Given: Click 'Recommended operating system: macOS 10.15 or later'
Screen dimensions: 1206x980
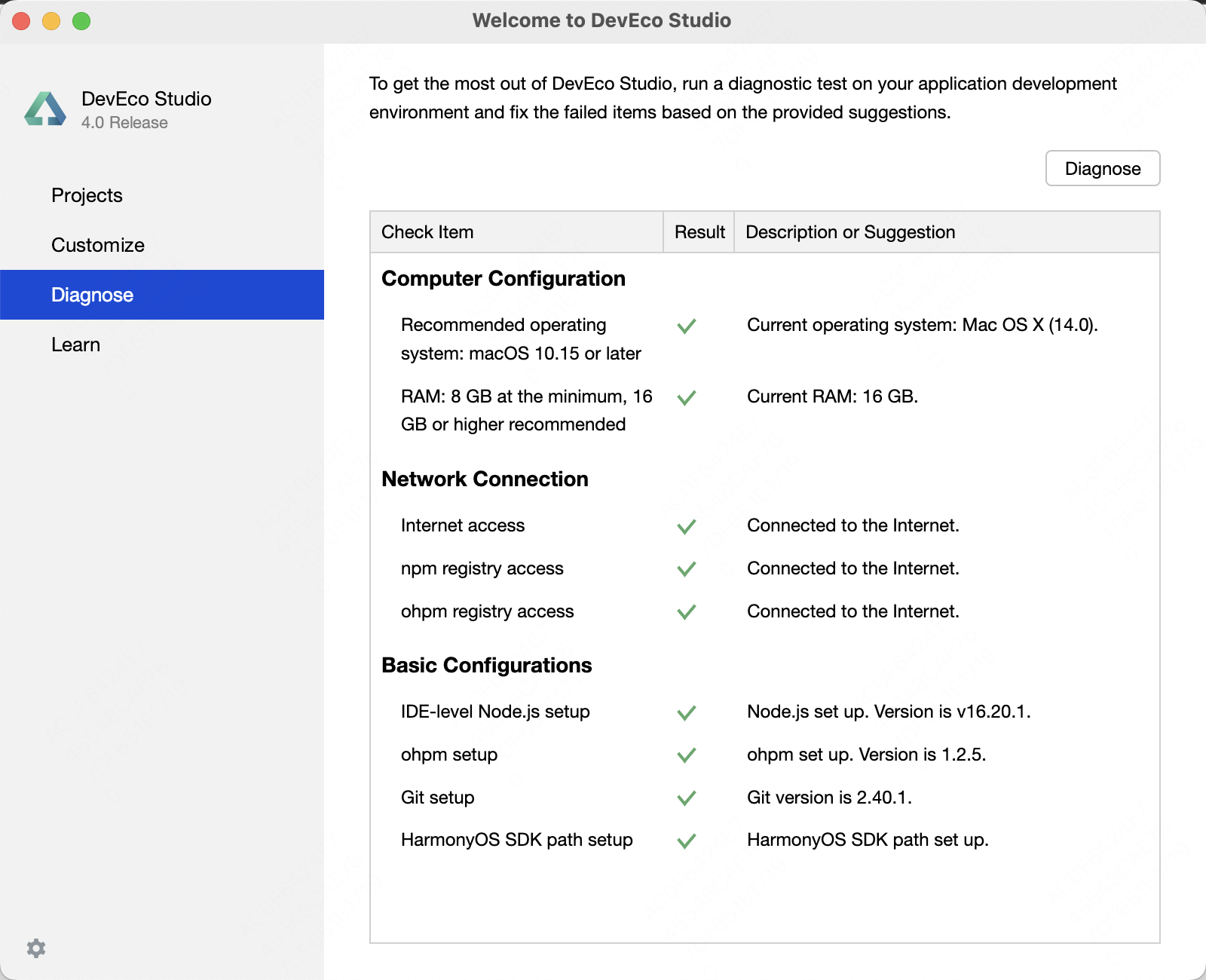Looking at the screenshot, I should (x=521, y=339).
